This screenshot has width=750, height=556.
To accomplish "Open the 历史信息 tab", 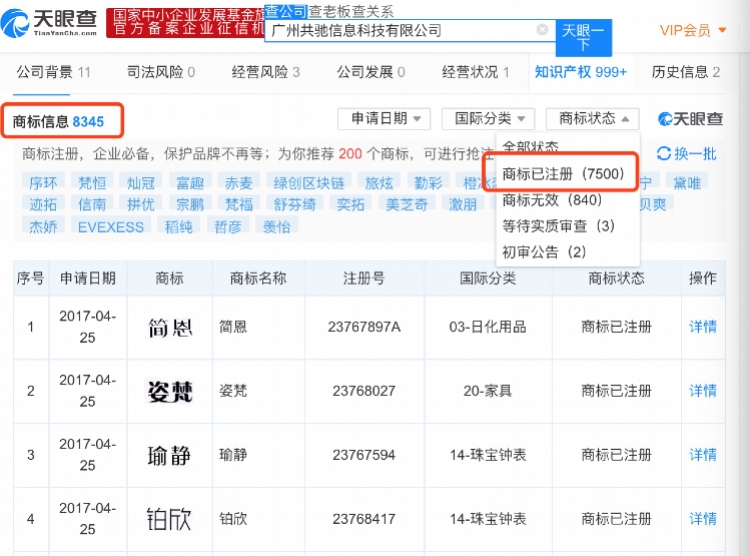I will [685, 72].
